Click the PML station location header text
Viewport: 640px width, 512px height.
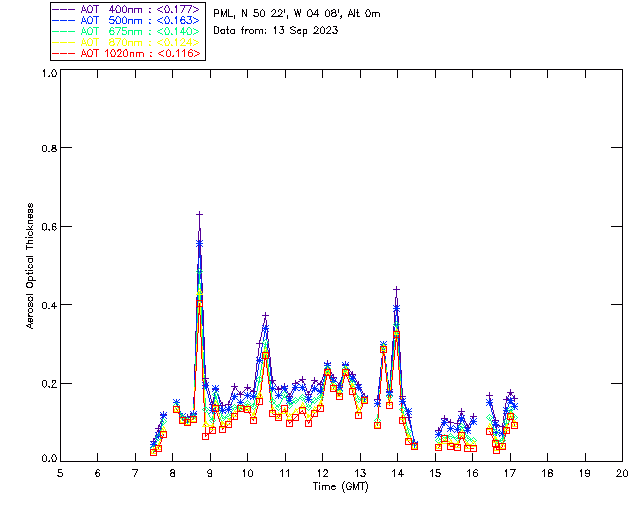click(x=297, y=14)
